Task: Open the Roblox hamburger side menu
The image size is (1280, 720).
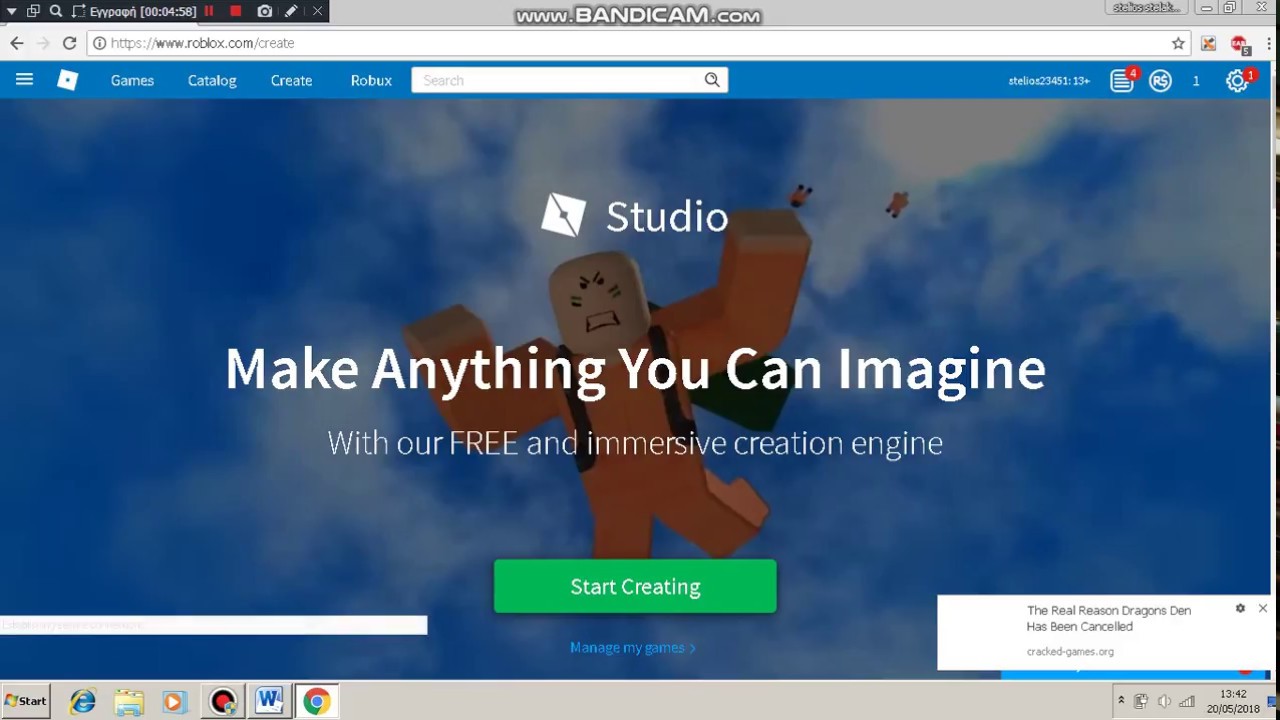Action: coord(24,80)
